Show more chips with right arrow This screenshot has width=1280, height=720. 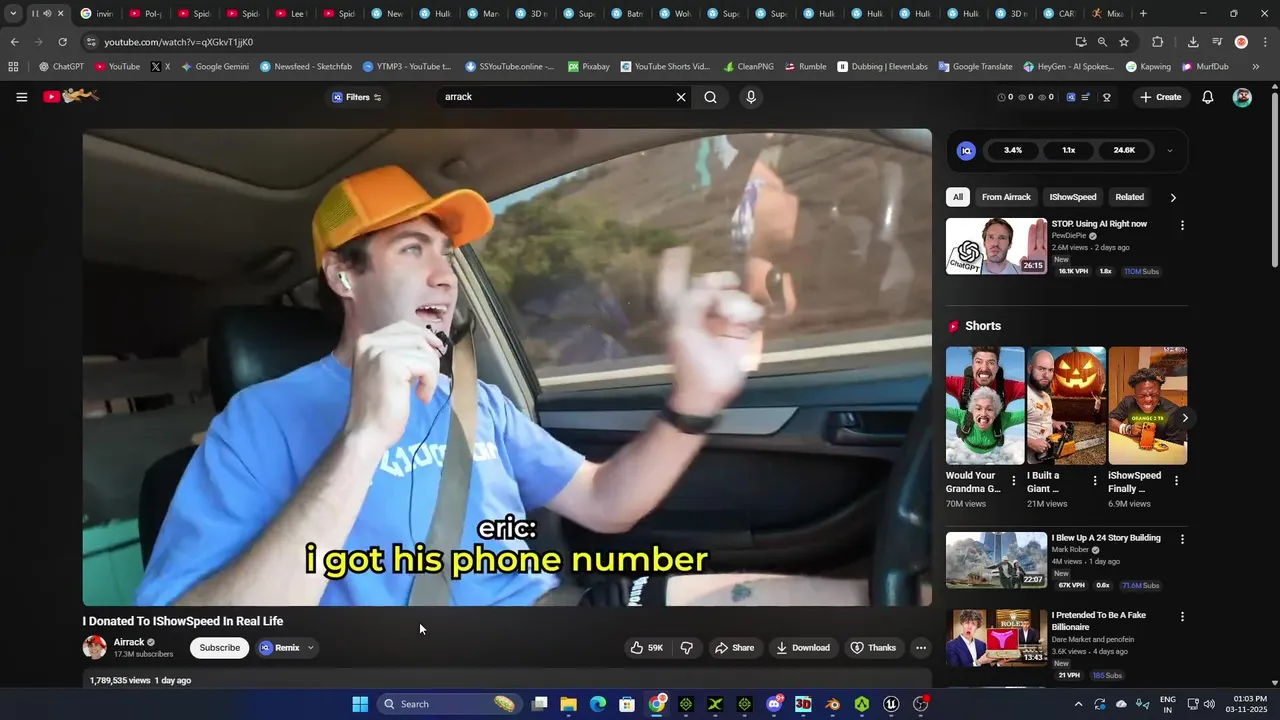tap(1173, 197)
